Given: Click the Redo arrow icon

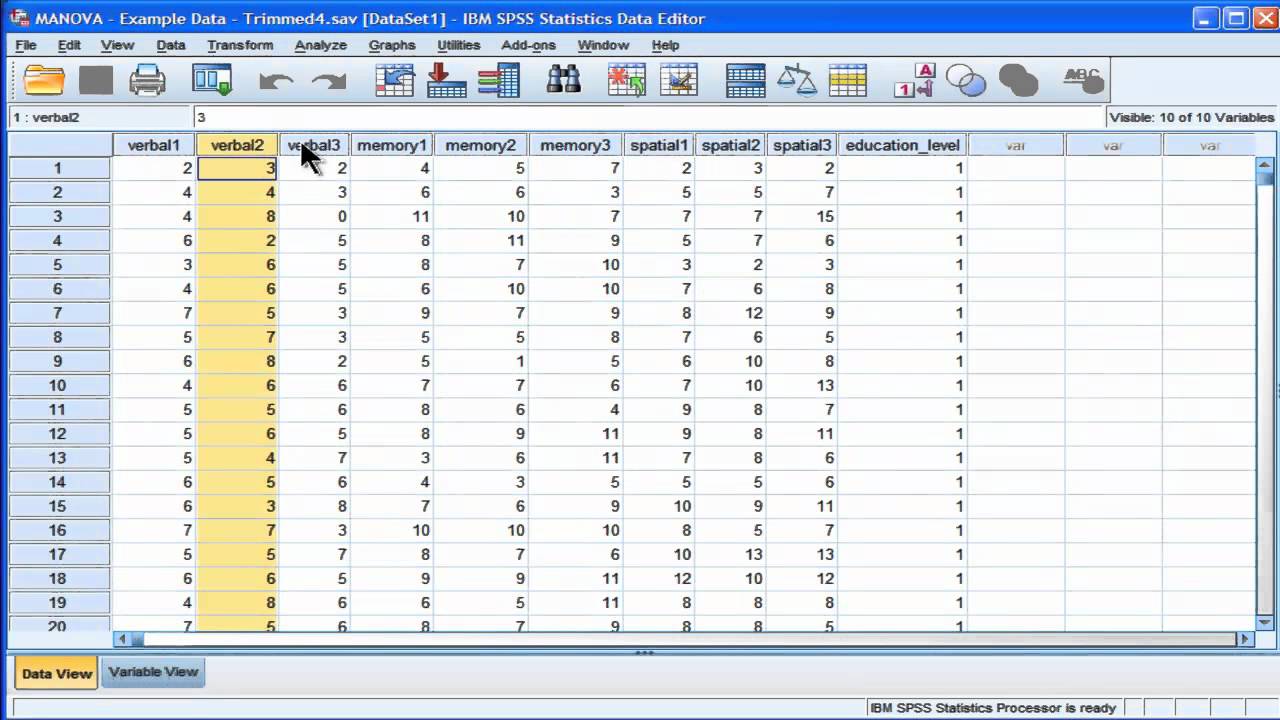Looking at the screenshot, I should click(329, 81).
